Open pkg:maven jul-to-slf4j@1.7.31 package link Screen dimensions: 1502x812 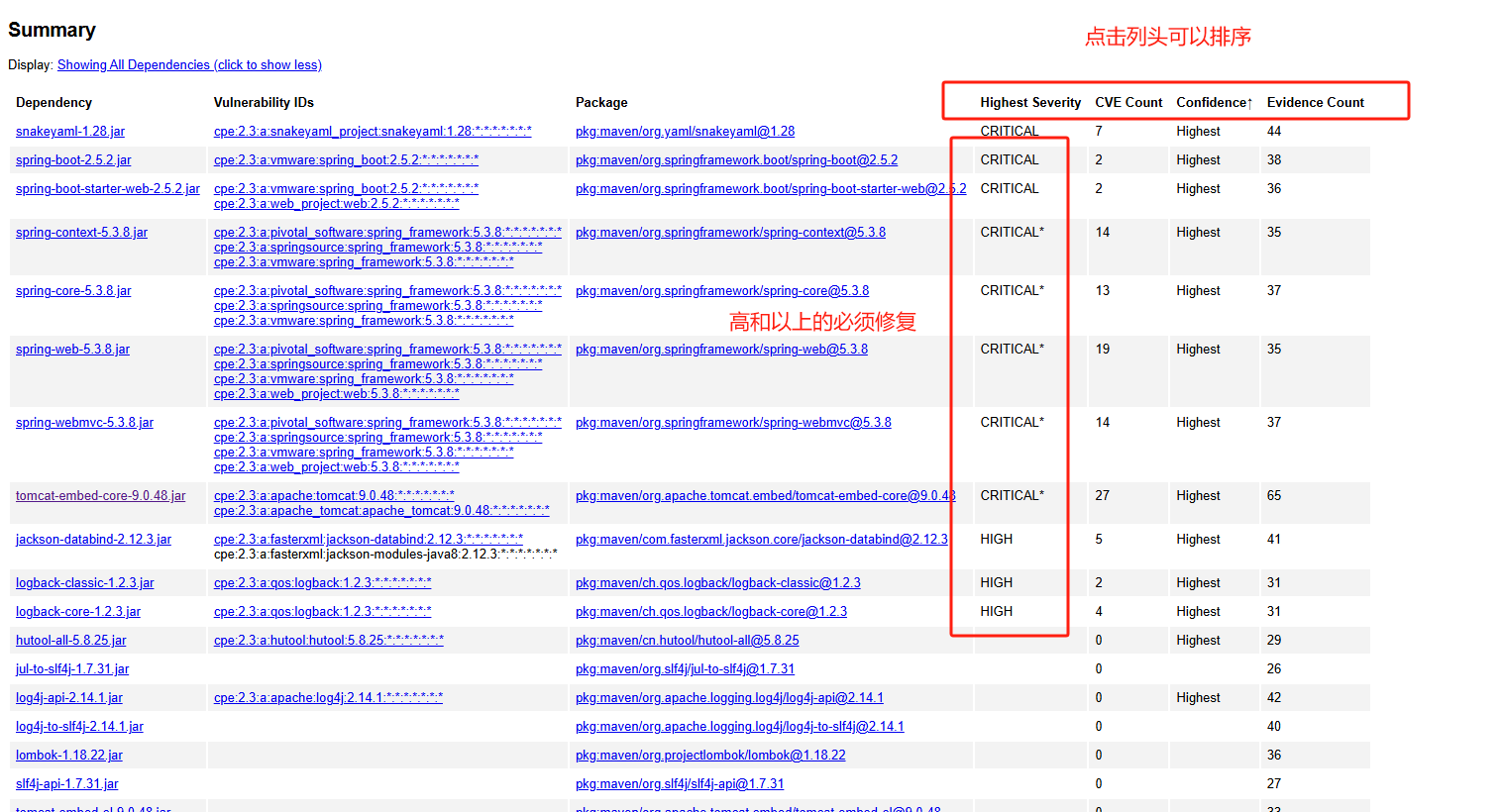point(685,669)
